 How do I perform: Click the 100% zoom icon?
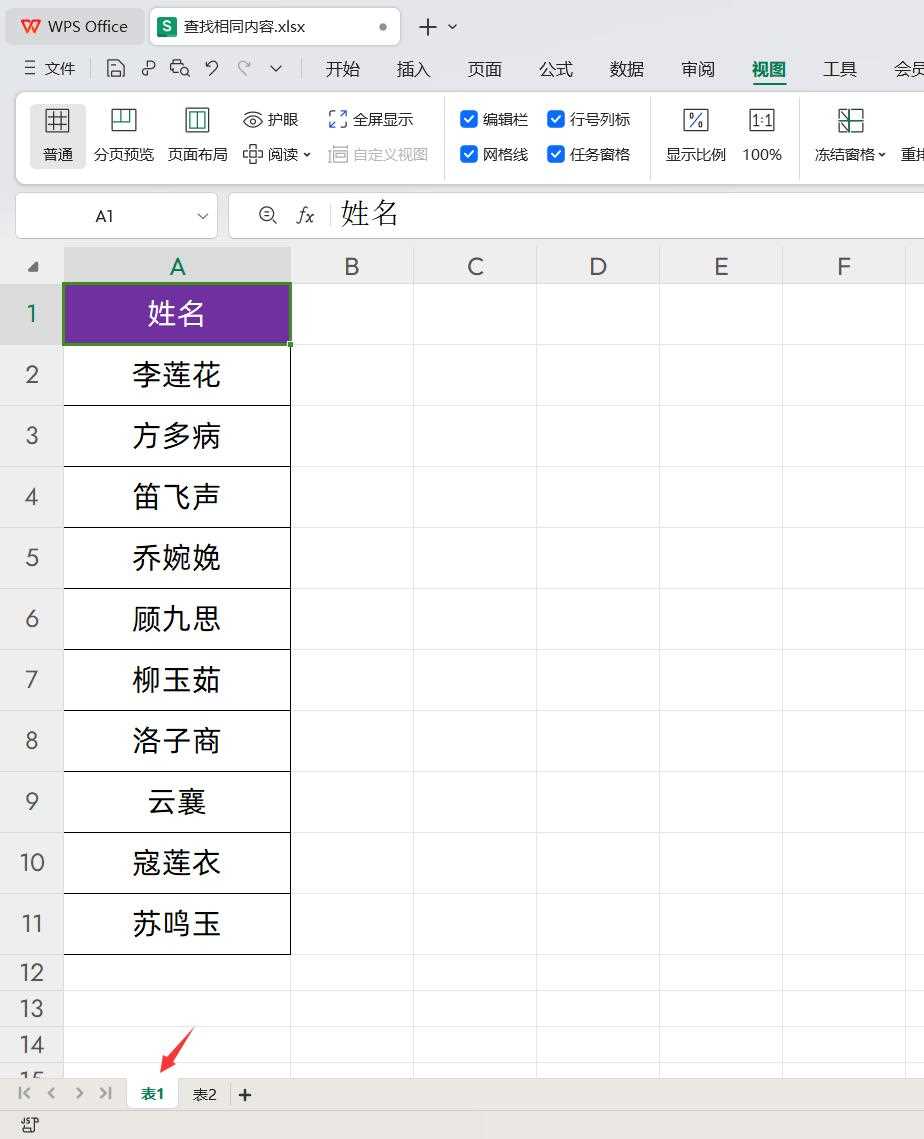762,135
